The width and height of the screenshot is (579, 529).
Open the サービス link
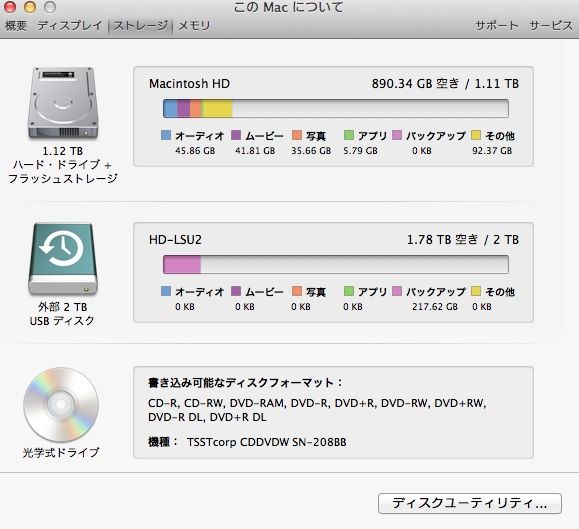pos(551,25)
